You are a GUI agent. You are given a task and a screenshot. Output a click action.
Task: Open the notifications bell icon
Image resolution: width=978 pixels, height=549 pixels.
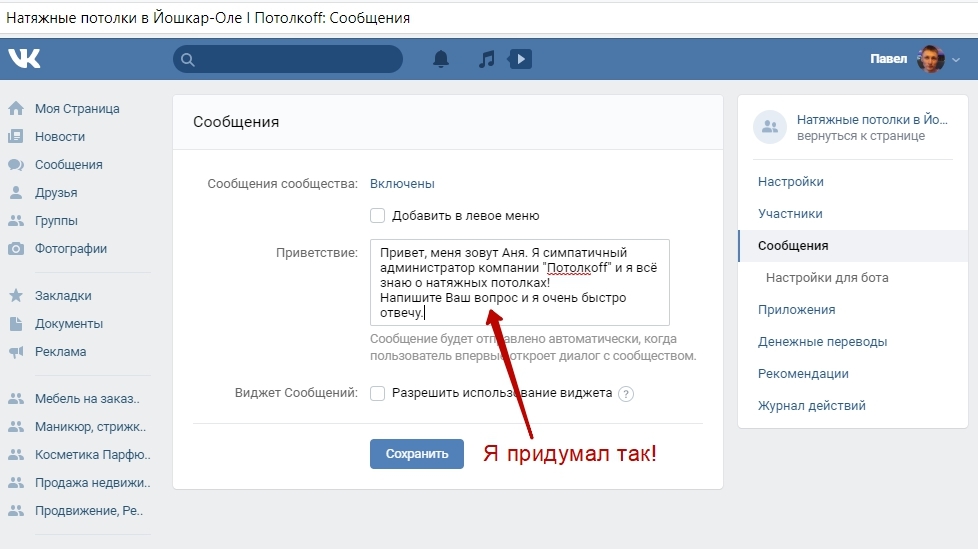click(x=441, y=60)
